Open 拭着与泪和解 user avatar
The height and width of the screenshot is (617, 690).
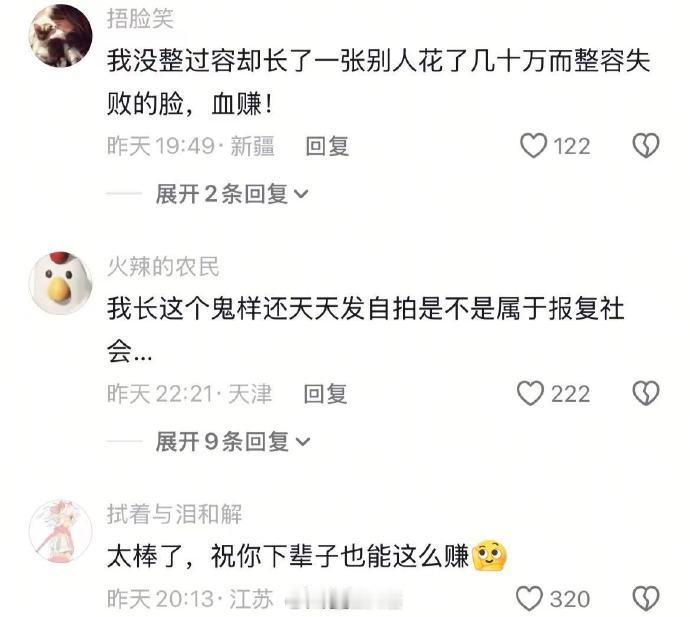pyautogui.click(x=60, y=531)
